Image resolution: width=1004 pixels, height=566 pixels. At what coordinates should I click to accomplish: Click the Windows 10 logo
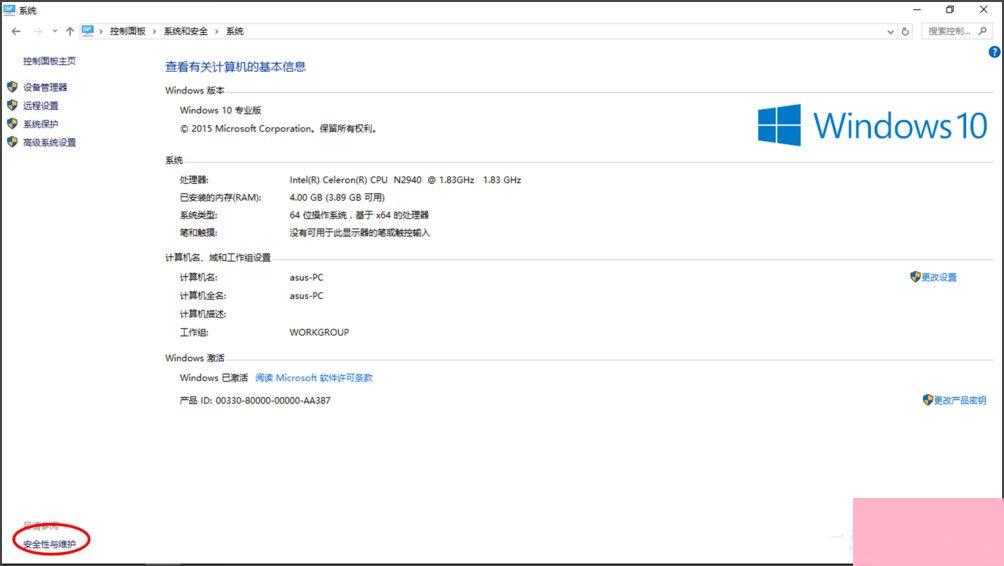pos(872,125)
